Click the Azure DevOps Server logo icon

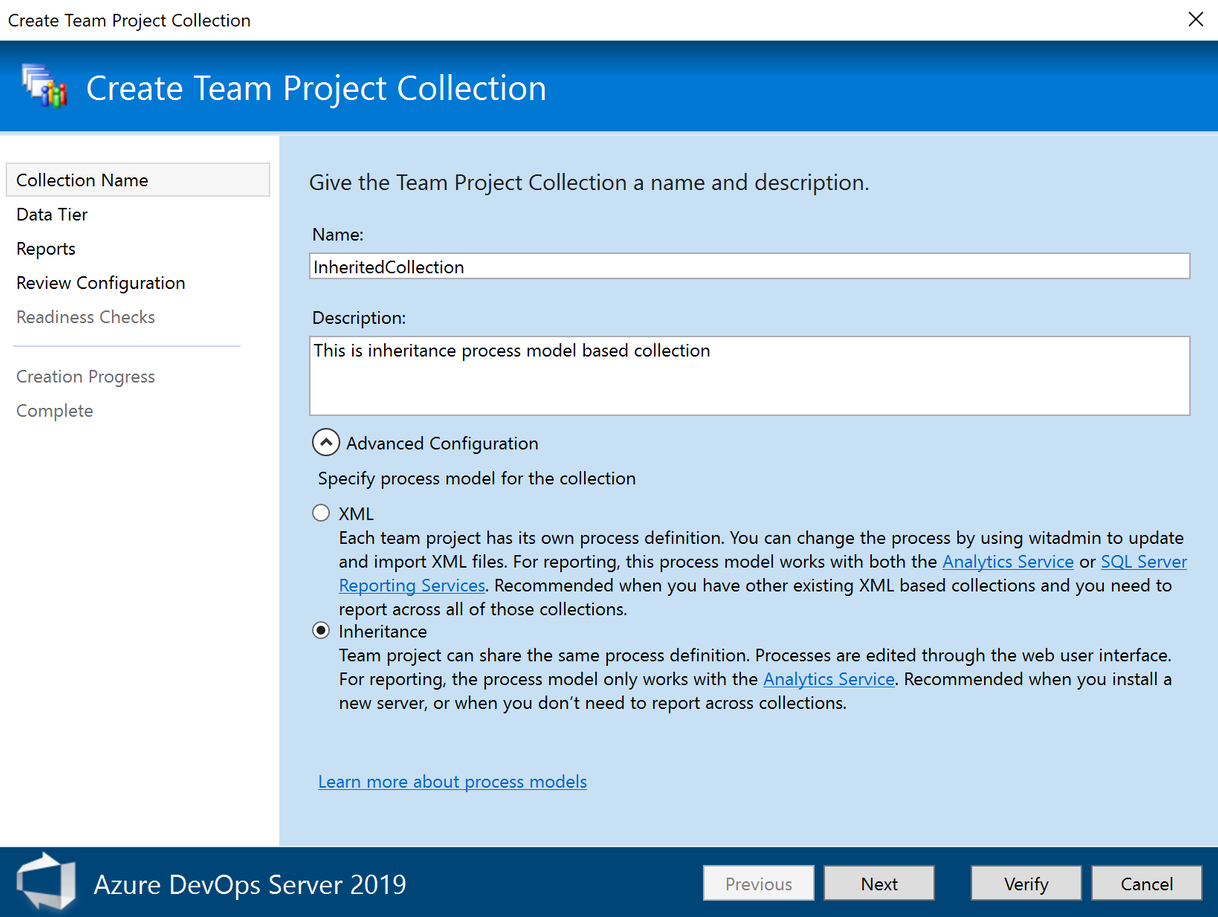pos(45,883)
